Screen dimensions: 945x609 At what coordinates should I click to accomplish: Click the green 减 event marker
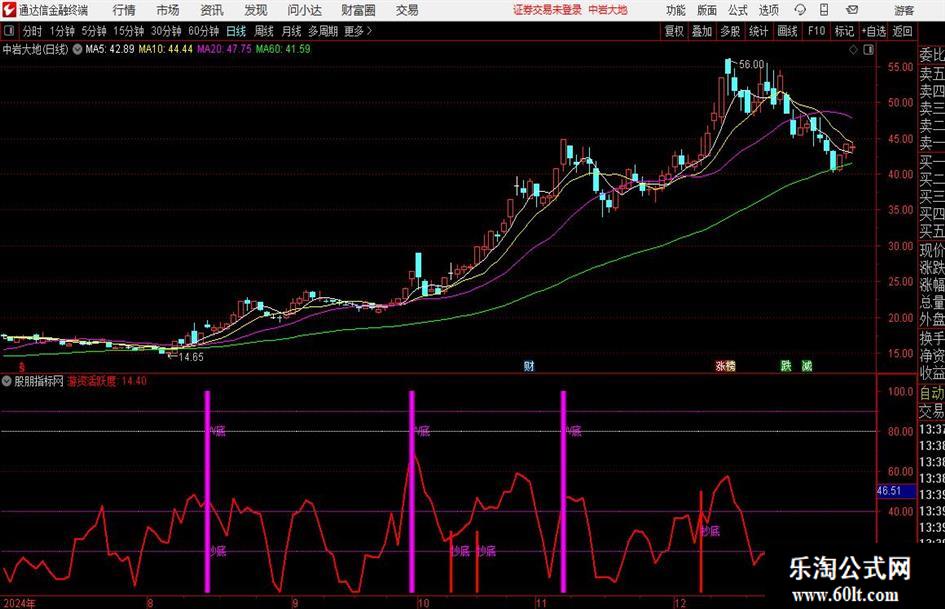pyautogui.click(x=806, y=366)
